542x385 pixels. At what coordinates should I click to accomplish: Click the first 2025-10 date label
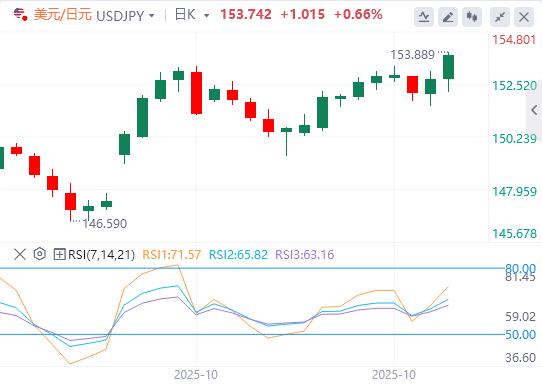(x=196, y=375)
